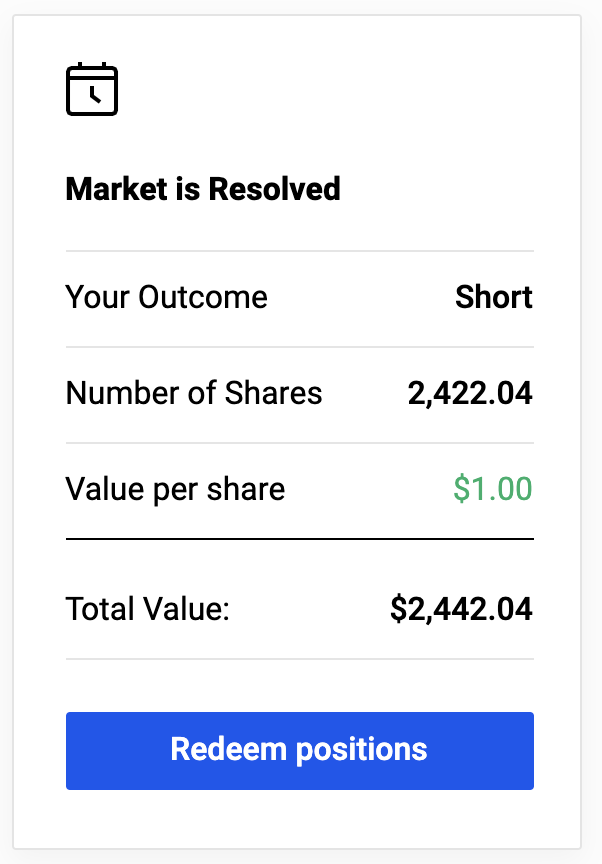This screenshot has width=602, height=864.
Task: Select the 2,422.04 shares value
Action: coord(470,393)
